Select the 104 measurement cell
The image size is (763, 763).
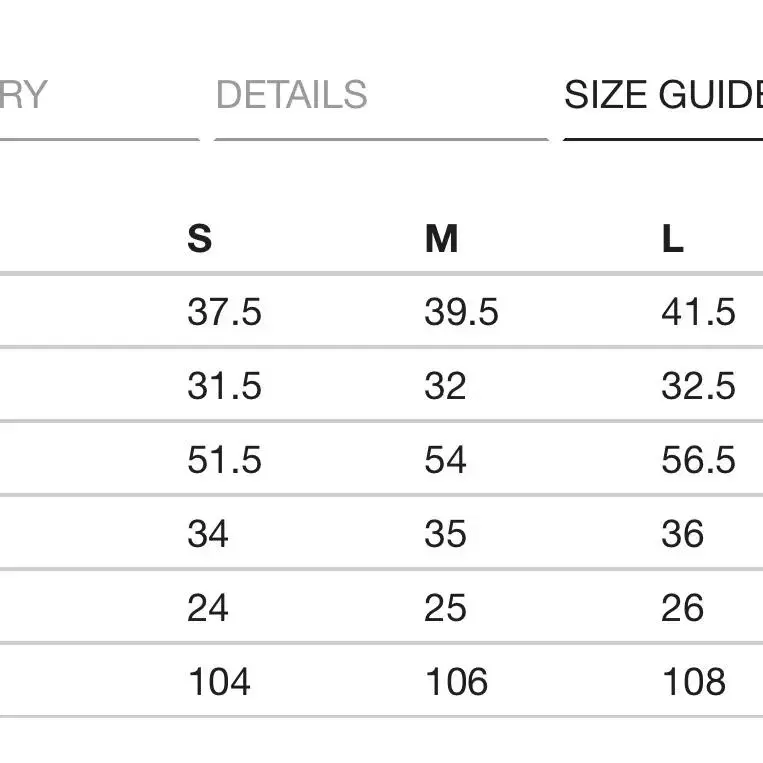(x=219, y=682)
